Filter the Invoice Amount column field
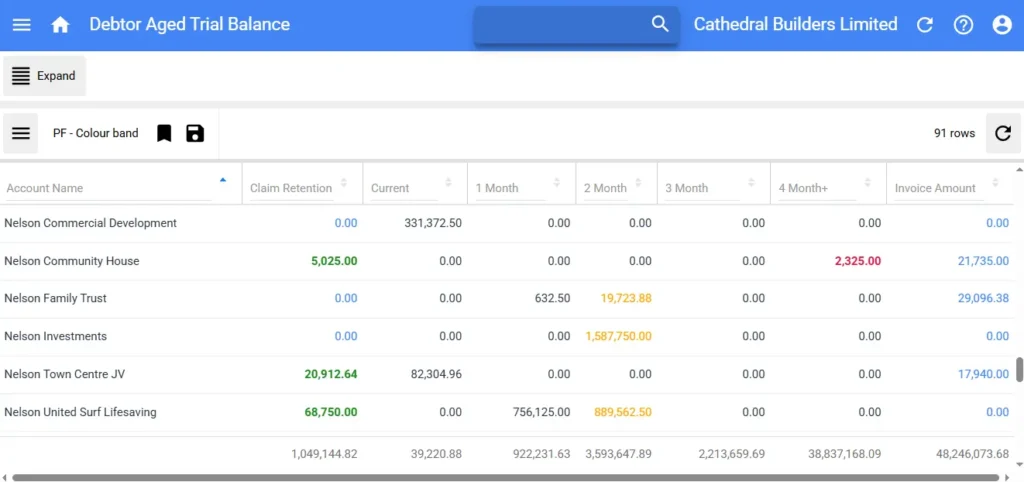This screenshot has width=1024, height=482. 939,189
